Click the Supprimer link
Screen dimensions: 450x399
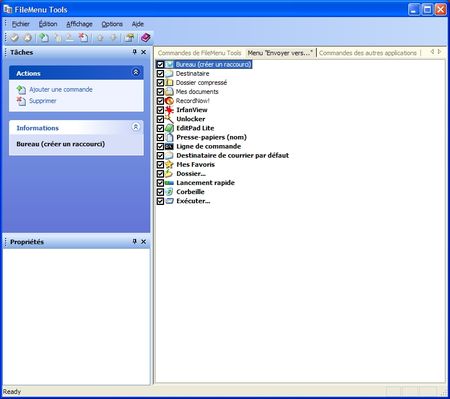[43, 101]
